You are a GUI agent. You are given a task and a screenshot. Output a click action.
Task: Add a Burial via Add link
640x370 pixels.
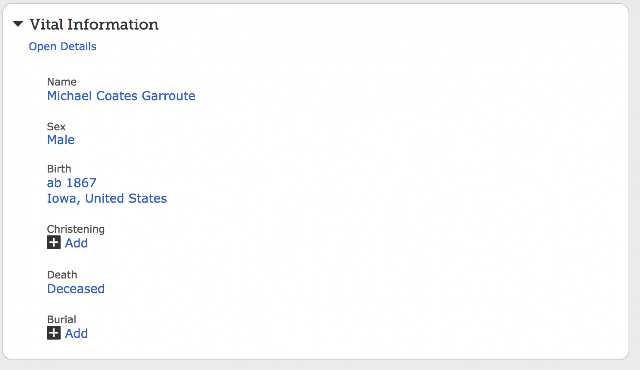click(76, 334)
